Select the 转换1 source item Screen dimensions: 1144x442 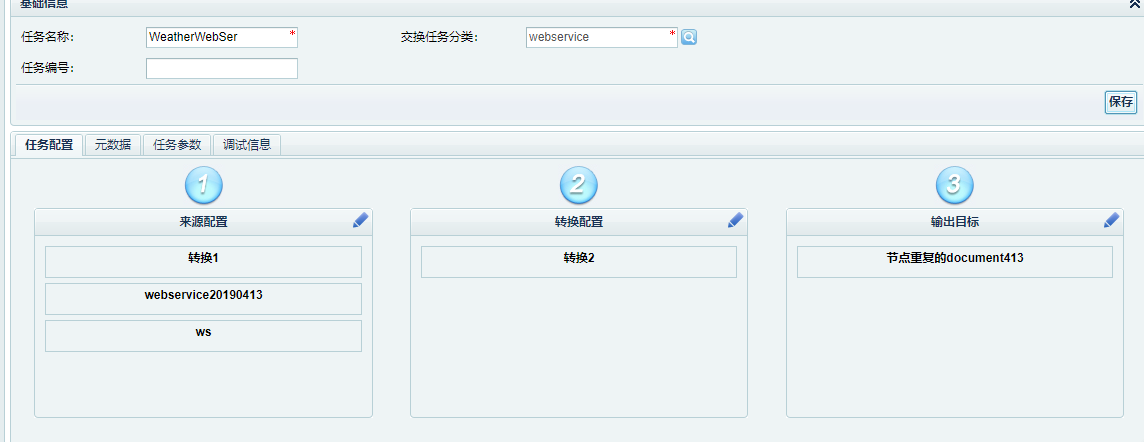(x=204, y=262)
